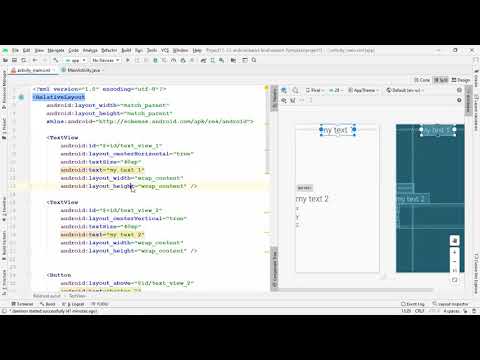Select the button in the design preview

pyautogui.click(x=305, y=188)
